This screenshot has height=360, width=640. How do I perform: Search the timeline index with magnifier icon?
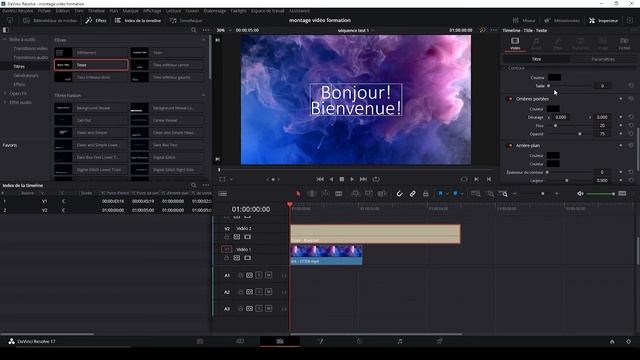pos(193,185)
